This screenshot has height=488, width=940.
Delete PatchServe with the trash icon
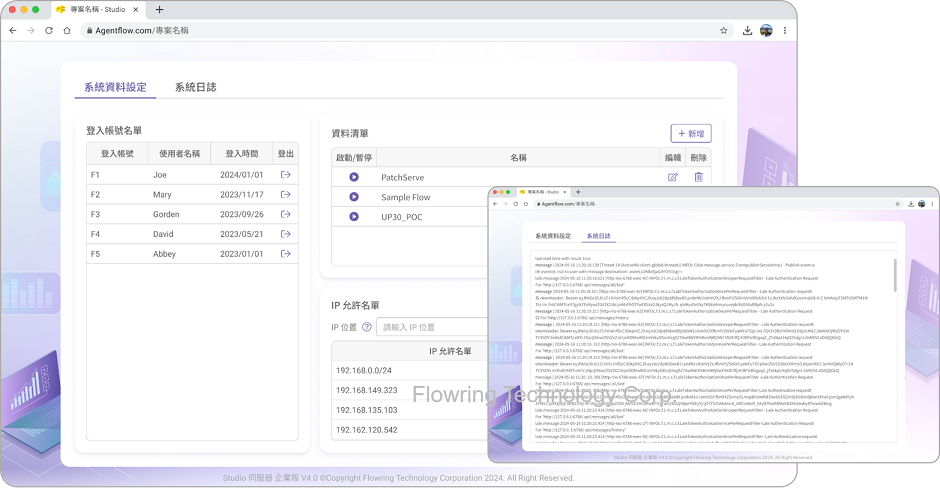coord(698,177)
